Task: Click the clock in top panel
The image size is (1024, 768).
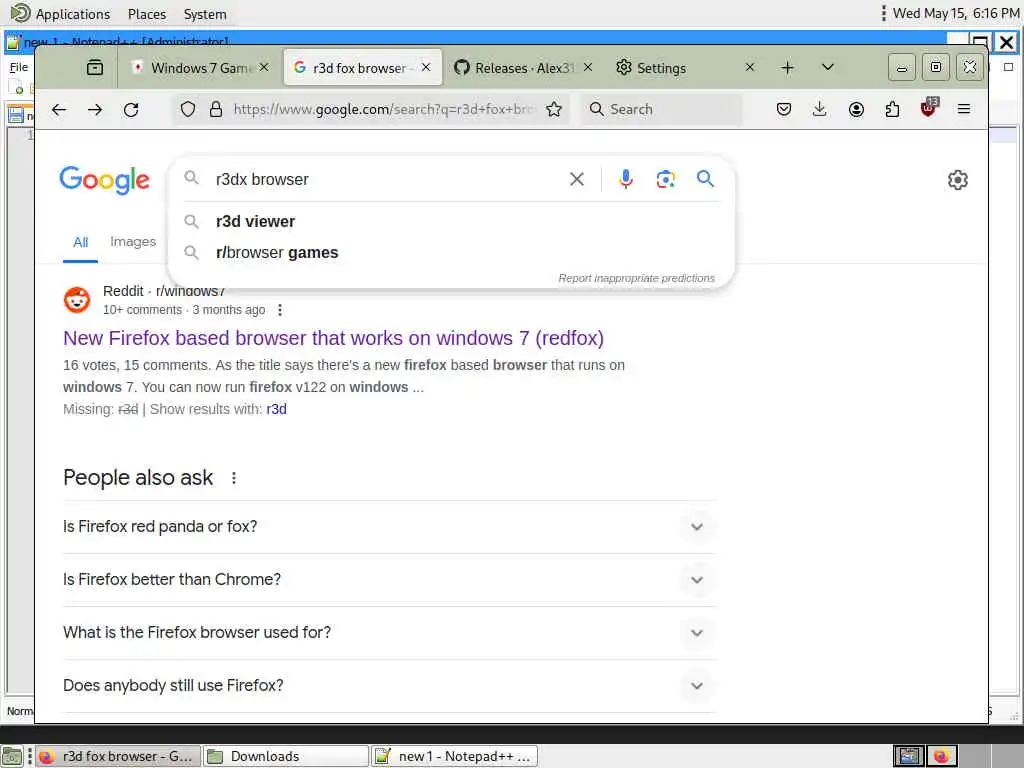Action: click(955, 13)
